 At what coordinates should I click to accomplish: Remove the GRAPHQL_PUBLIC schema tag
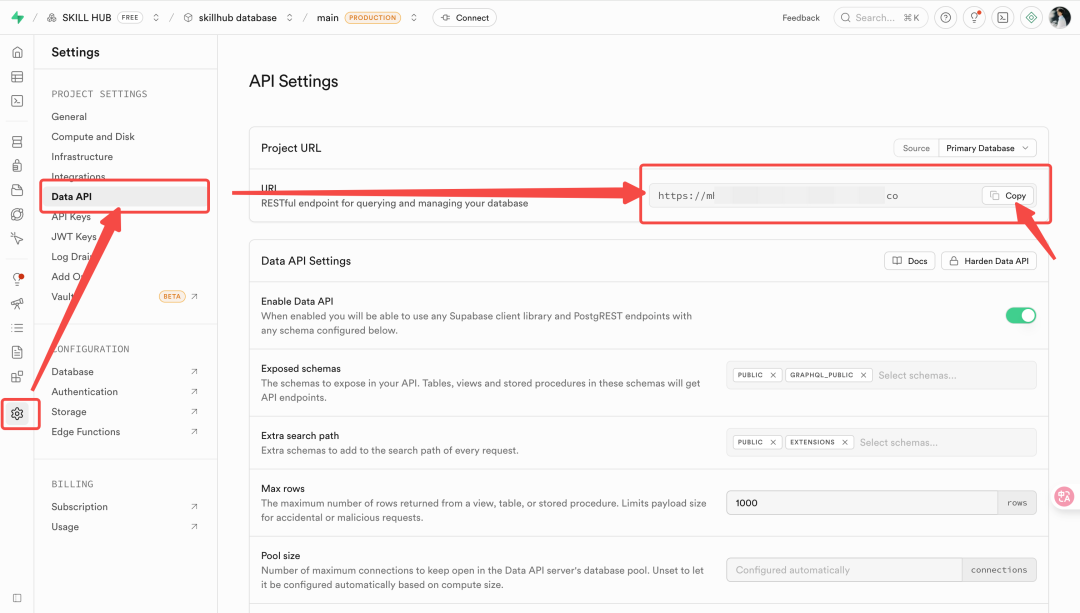tap(863, 375)
